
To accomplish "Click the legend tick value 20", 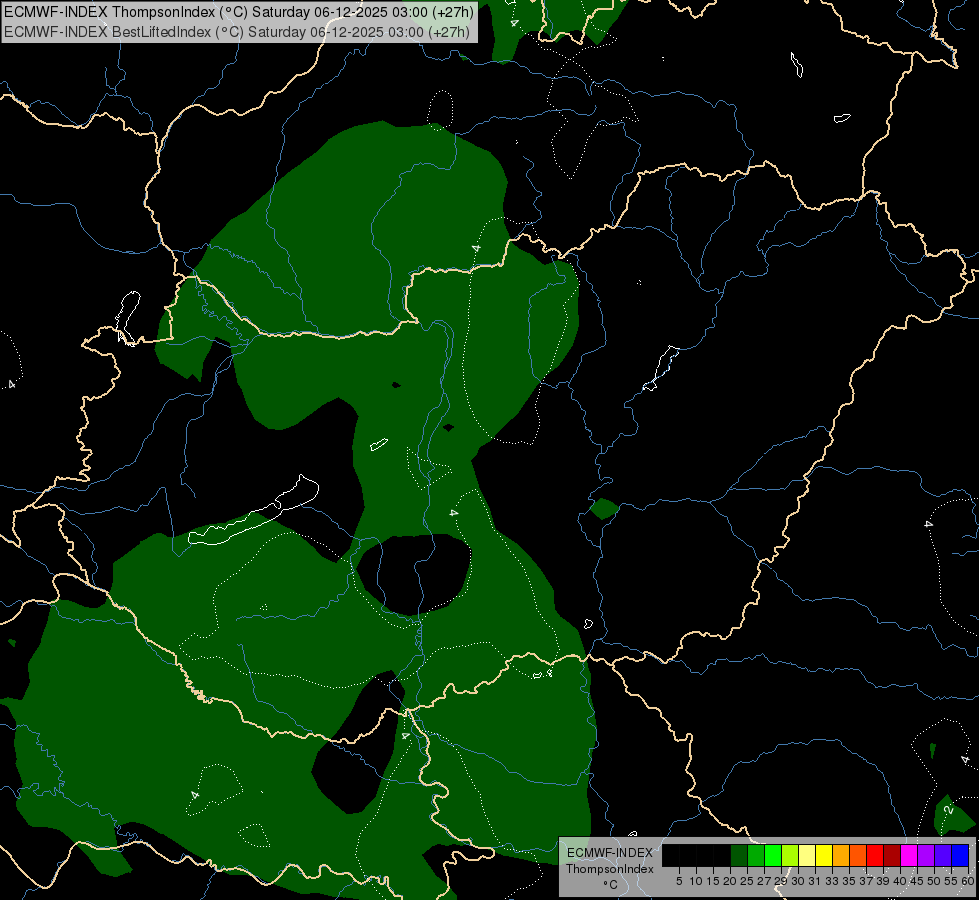I will [730, 881].
